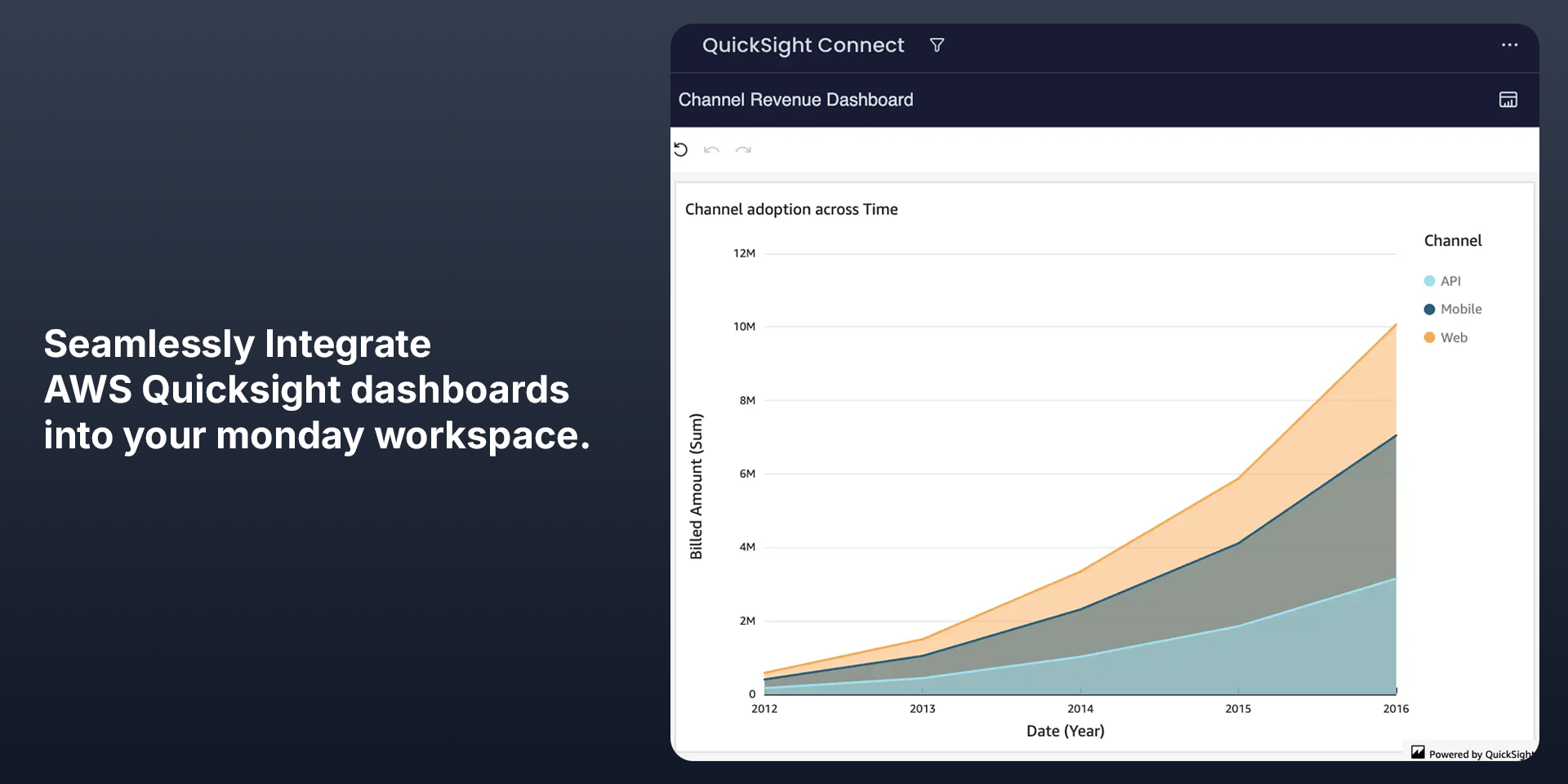Click the Date (Year) axis label
The height and width of the screenshot is (784, 1568).
(x=1065, y=732)
